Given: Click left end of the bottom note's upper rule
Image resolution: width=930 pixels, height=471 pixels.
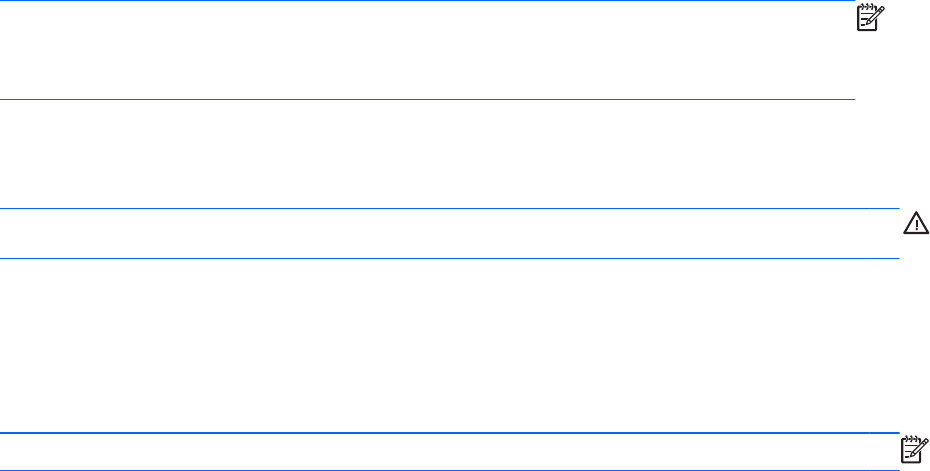Looking at the screenshot, I should point(5,433).
